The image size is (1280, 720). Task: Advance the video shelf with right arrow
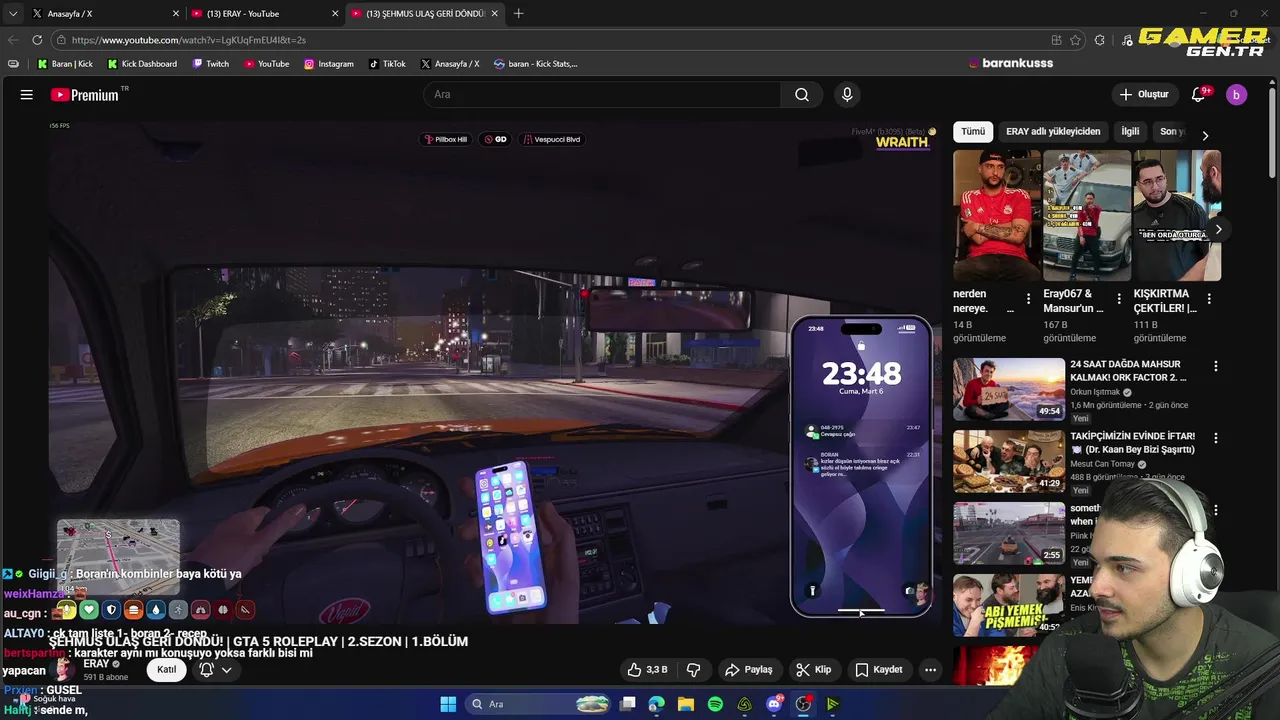point(1218,230)
